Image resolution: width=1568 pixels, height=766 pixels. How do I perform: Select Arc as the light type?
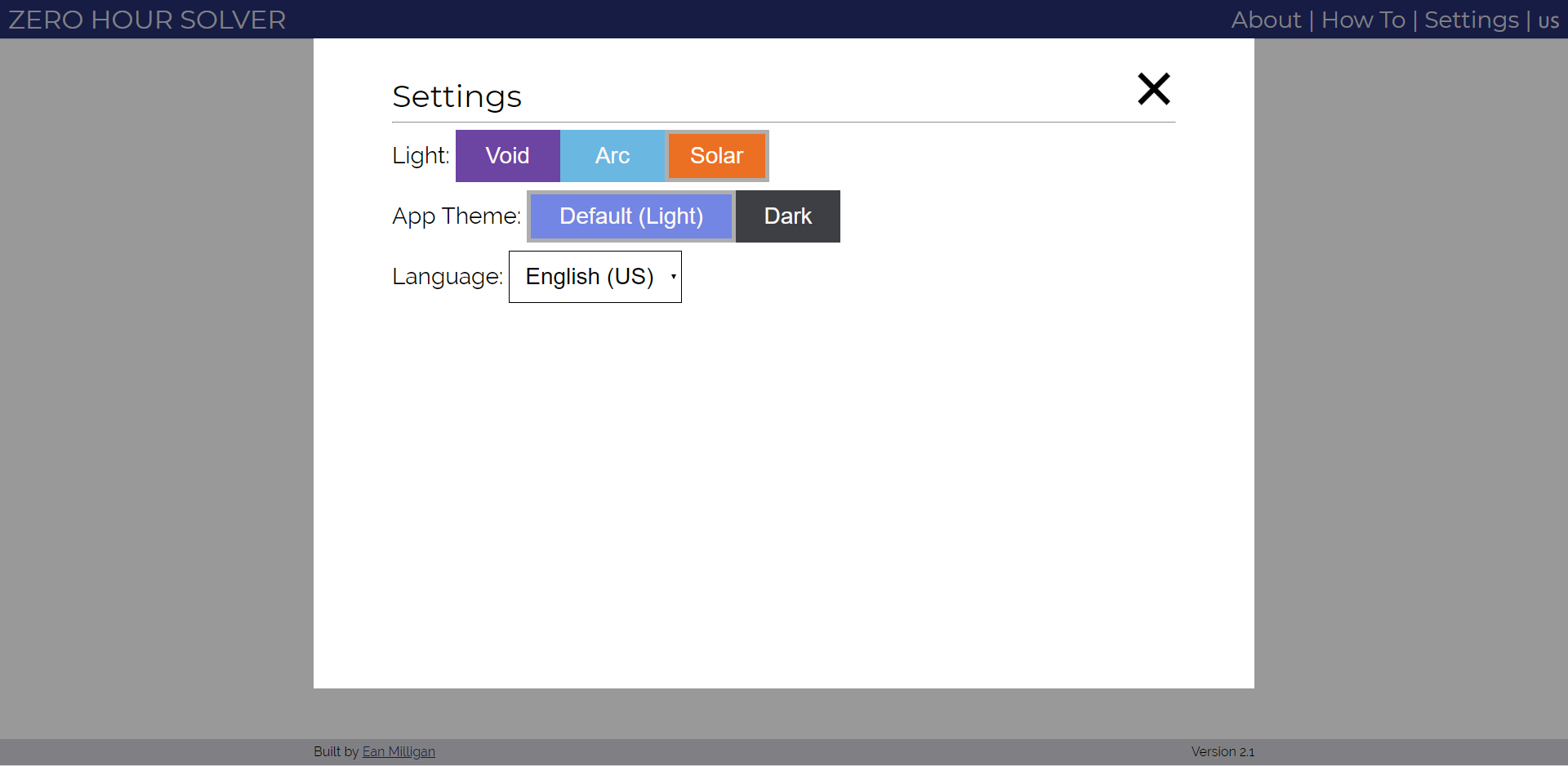pos(612,156)
